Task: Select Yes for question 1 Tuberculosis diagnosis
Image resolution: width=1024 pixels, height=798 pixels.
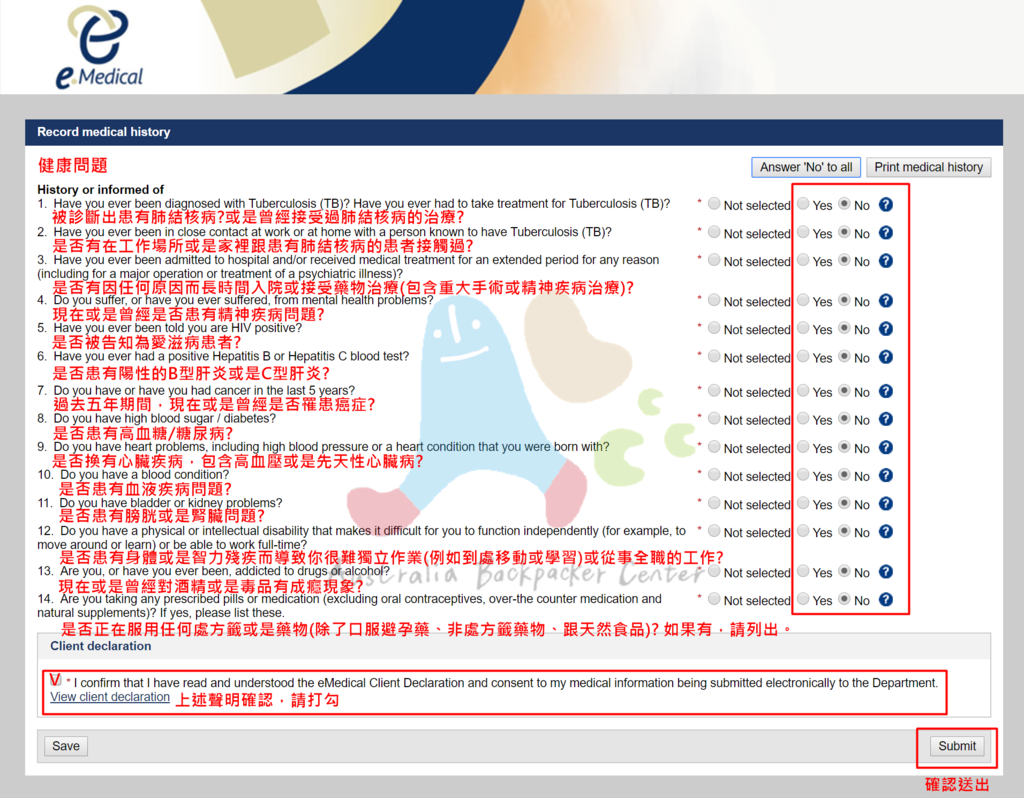Action: click(x=803, y=204)
